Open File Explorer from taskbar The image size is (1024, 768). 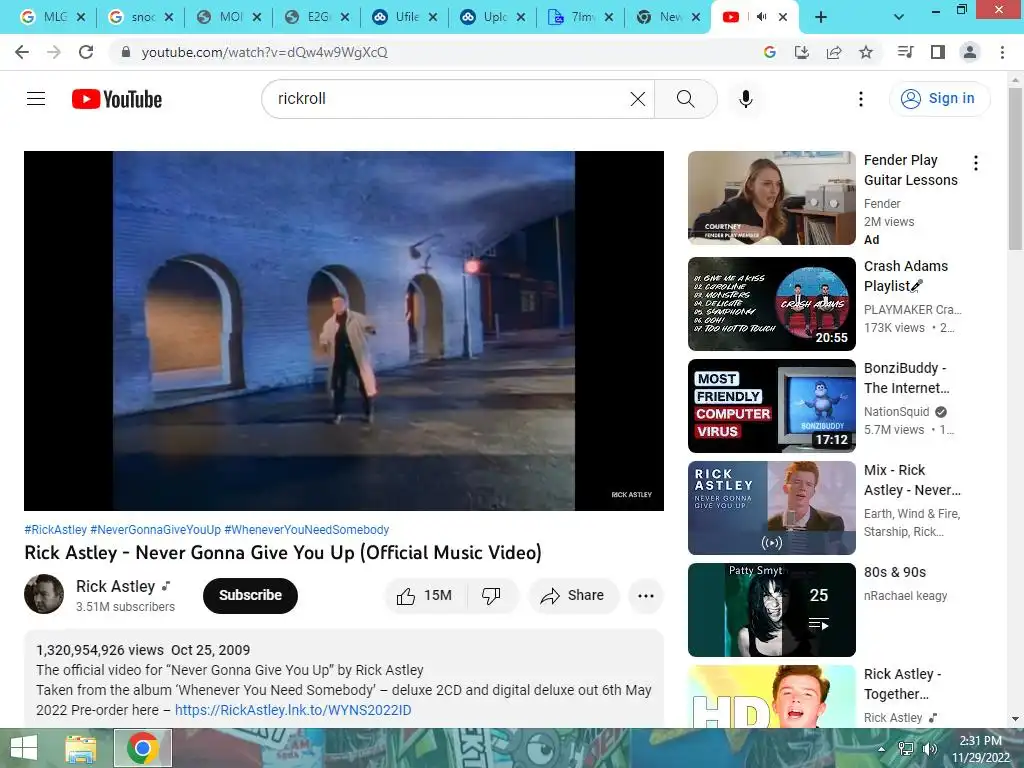tap(80, 748)
